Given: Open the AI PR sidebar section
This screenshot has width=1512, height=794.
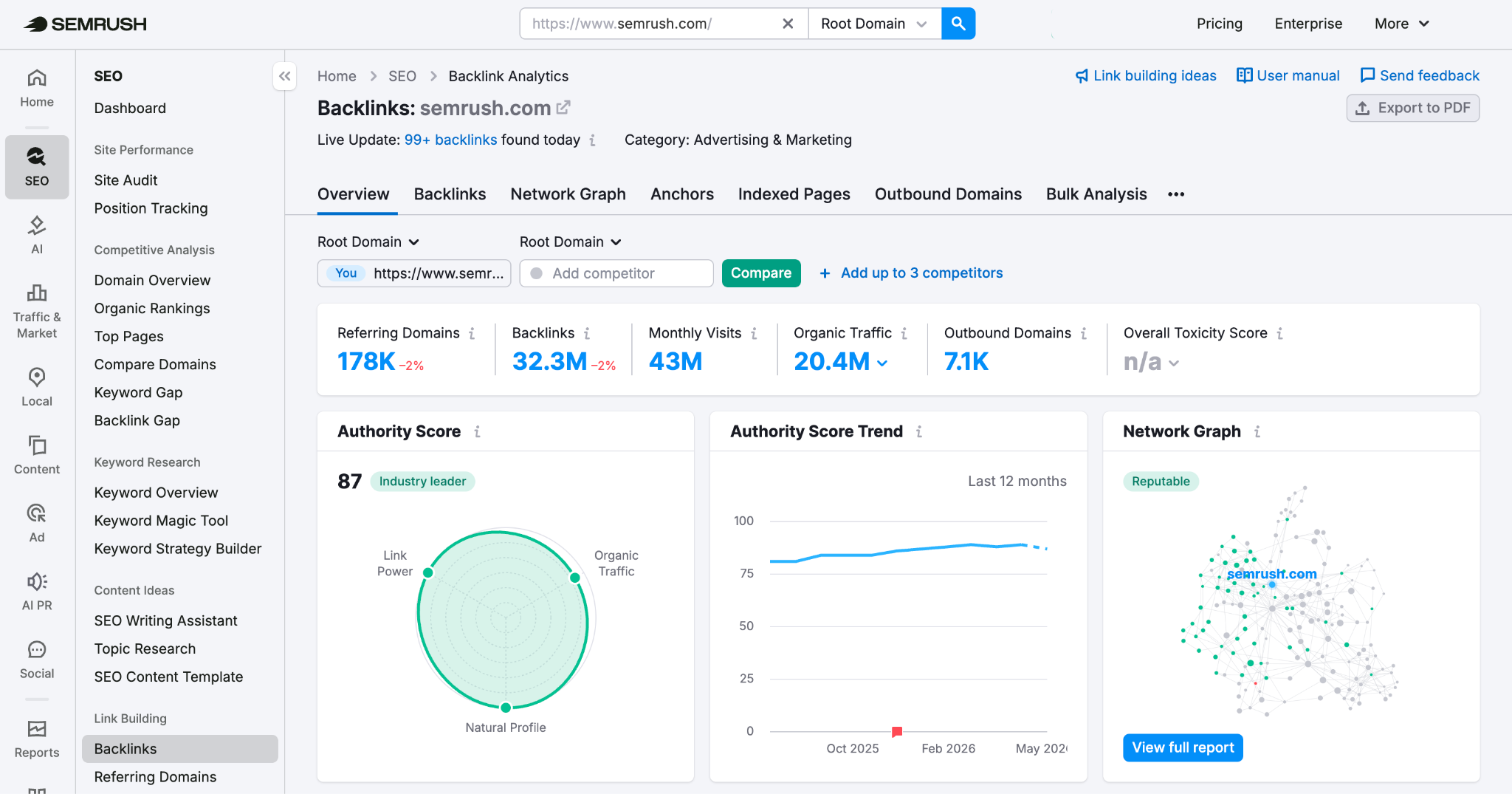Looking at the screenshot, I should tap(37, 591).
